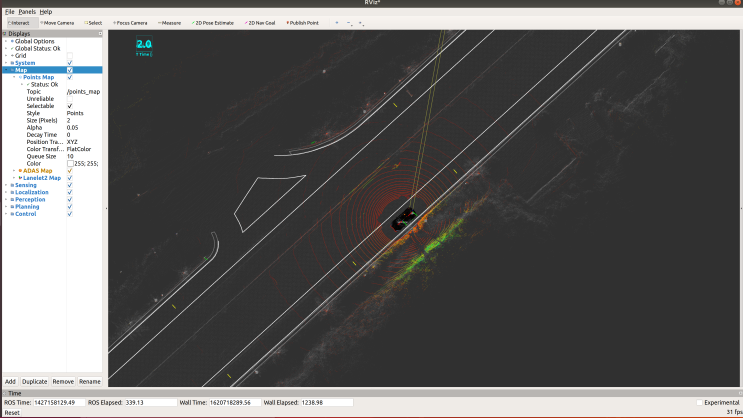
Task: Activate the 2D Pose Estimate tool
Action: 213,23
